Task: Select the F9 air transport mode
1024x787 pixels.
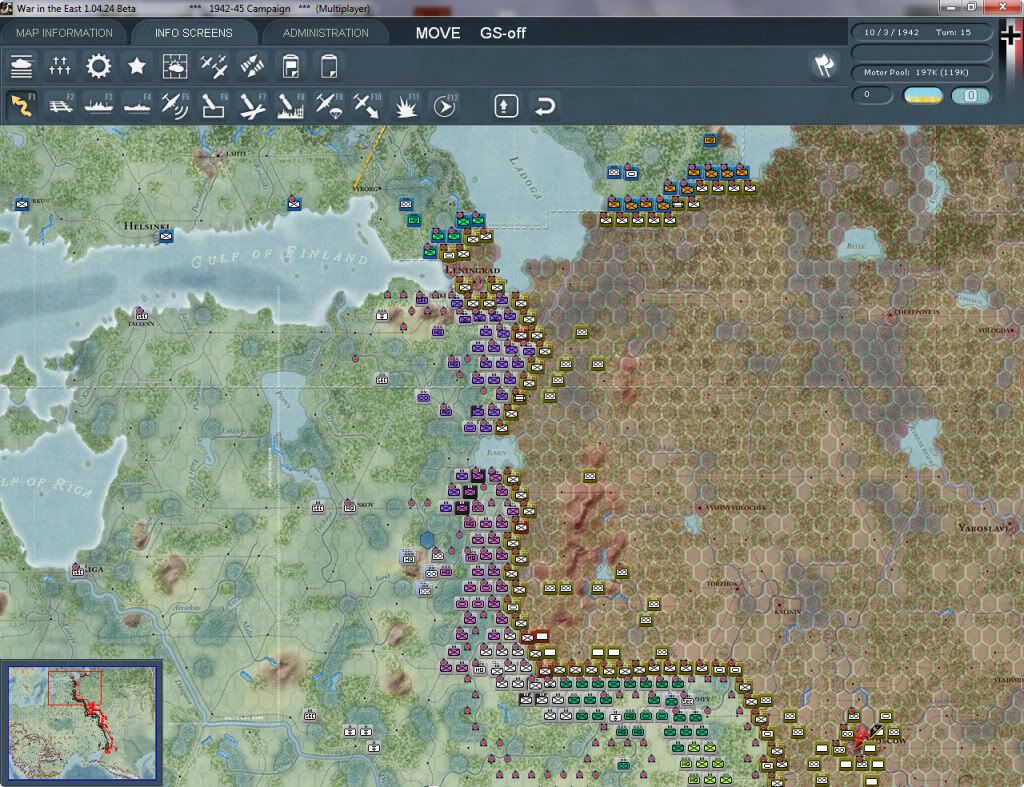Action: 329,106
